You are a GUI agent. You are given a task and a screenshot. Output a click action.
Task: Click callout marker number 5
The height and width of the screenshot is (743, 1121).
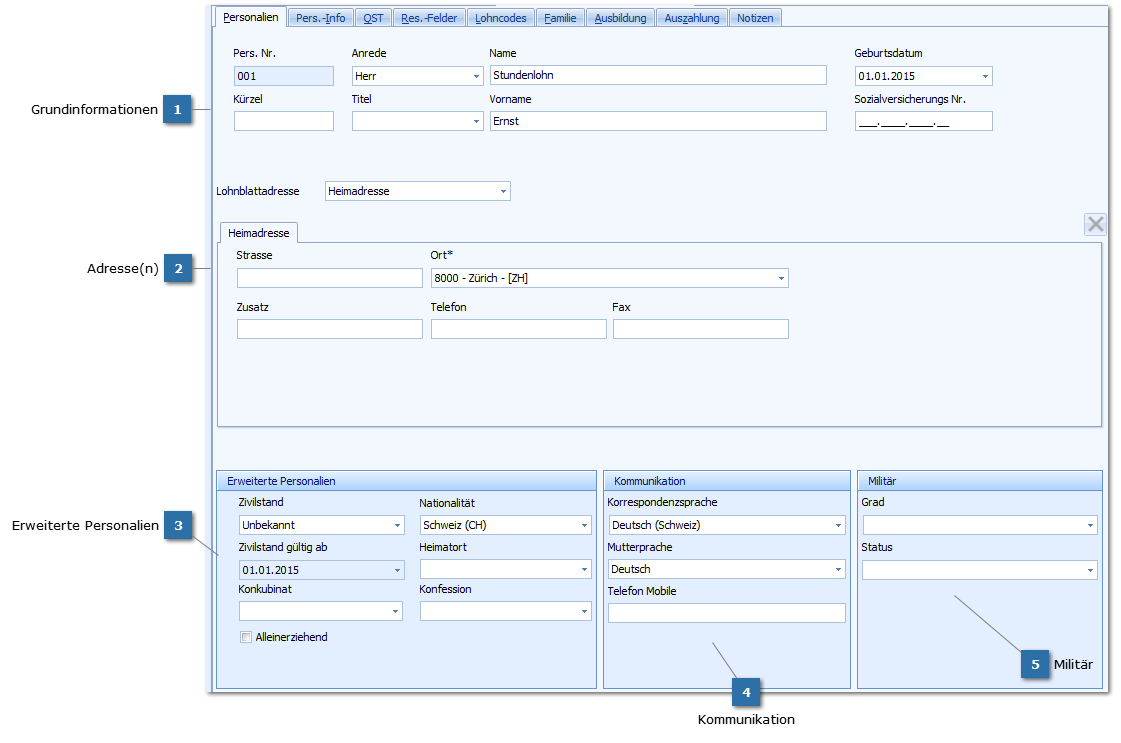click(x=1035, y=664)
